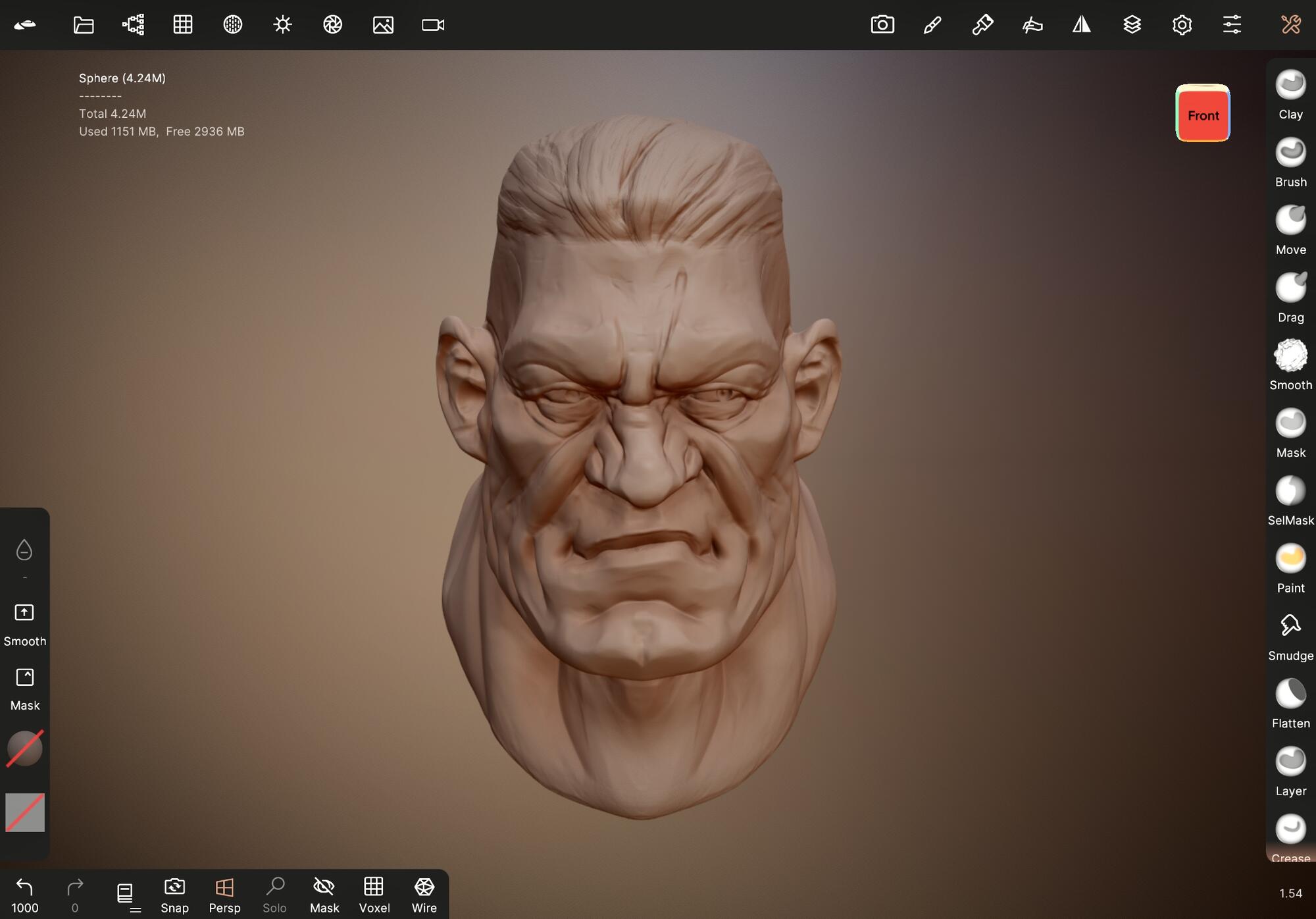This screenshot has width=1316, height=919.
Task: Open the layers stack menu
Action: 1132,25
